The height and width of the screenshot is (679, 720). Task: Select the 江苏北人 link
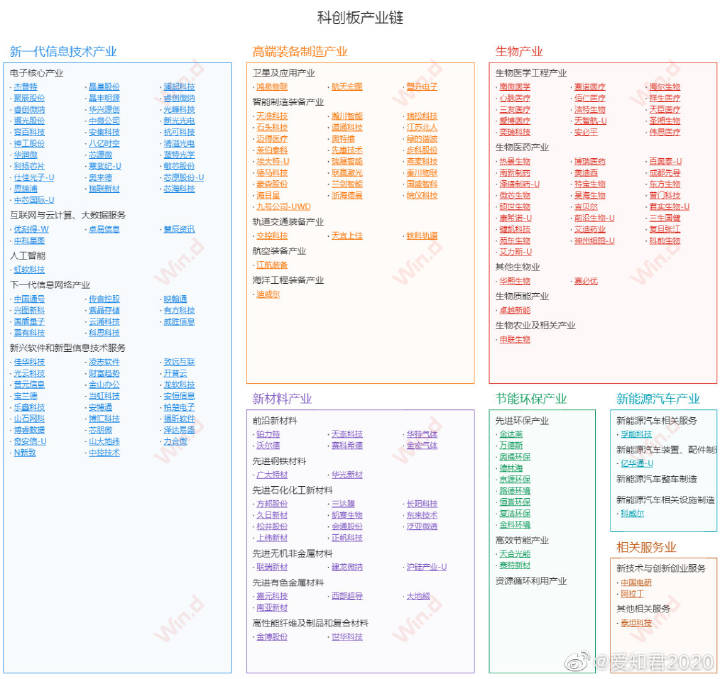pyautogui.click(x=422, y=127)
